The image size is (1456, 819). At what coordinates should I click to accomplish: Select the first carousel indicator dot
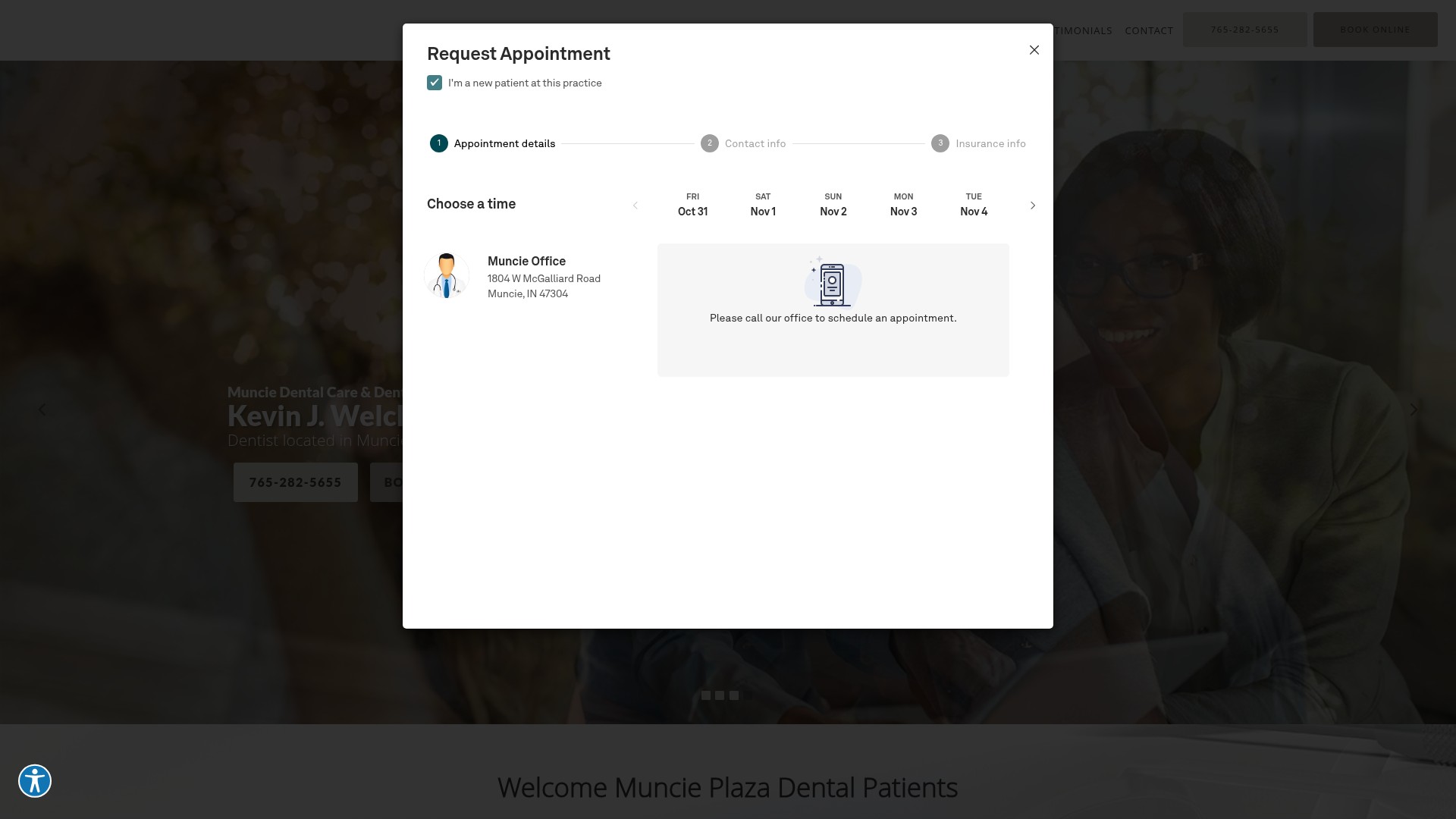pos(706,695)
